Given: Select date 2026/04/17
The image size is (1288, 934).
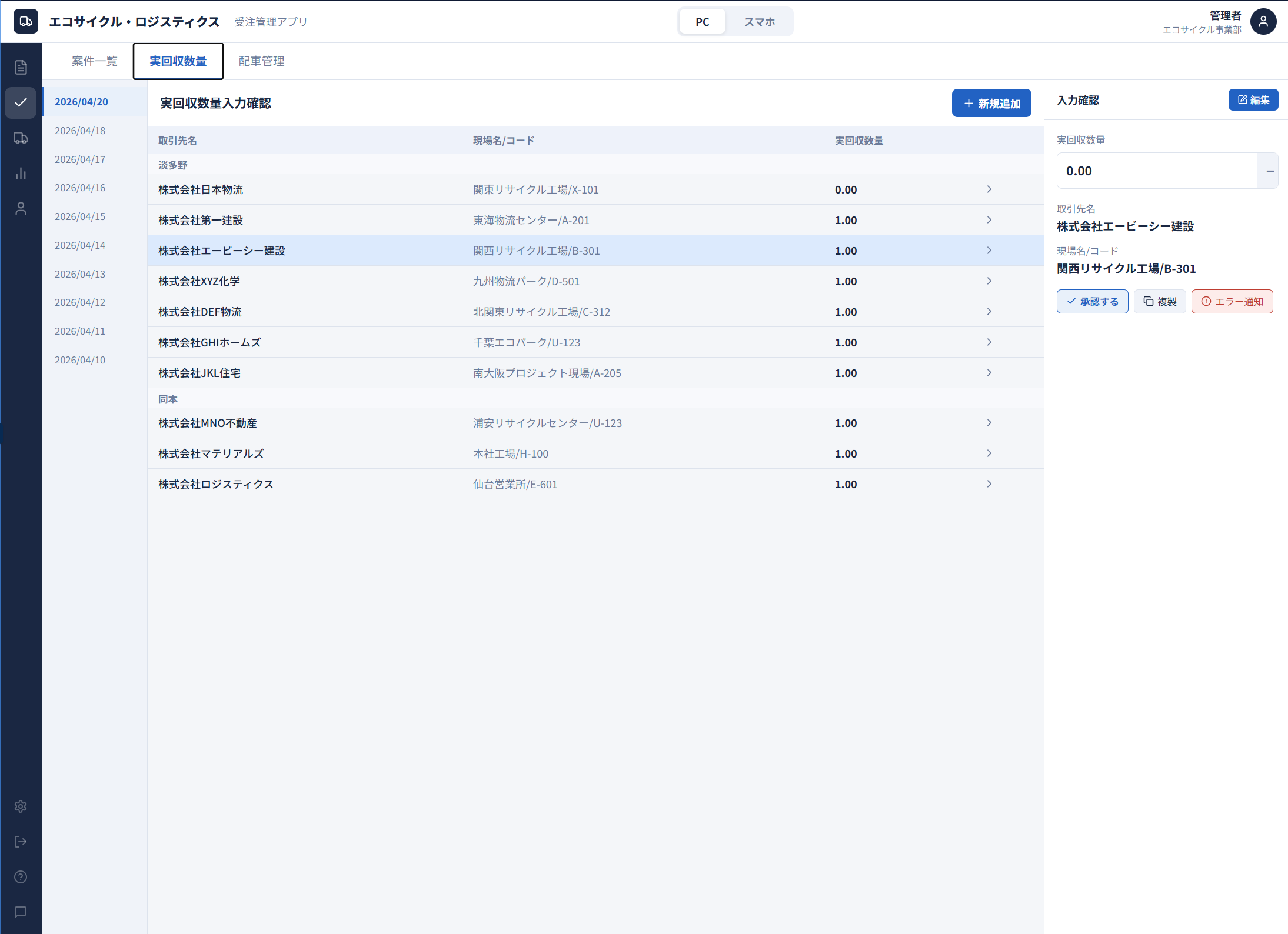Looking at the screenshot, I should point(95,159).
